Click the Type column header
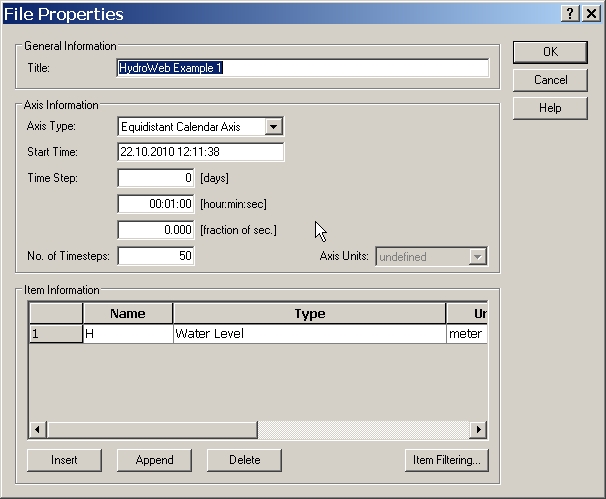 click(309, 314)
